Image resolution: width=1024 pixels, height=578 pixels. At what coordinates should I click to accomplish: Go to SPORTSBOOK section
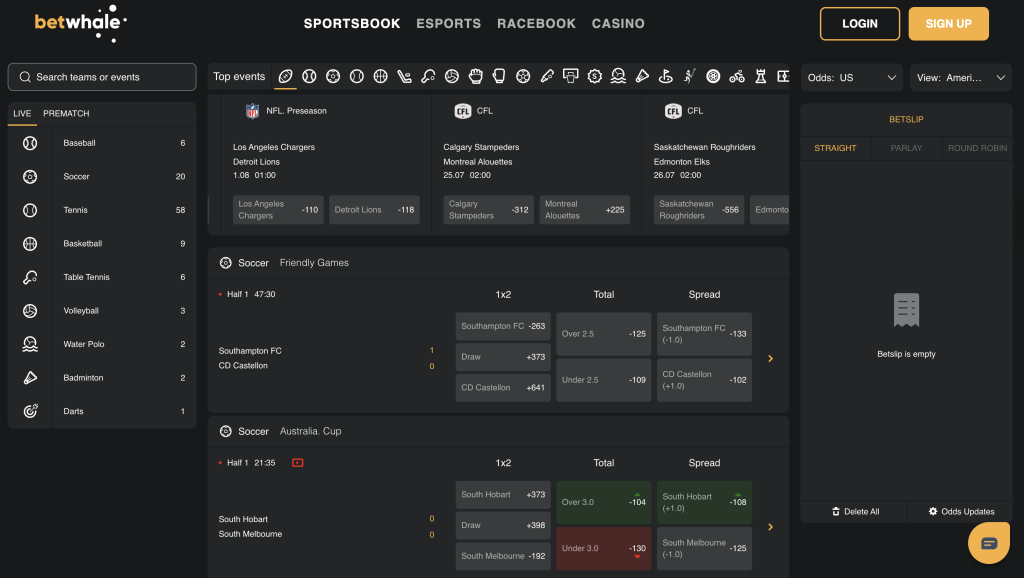tap(352, 24)
